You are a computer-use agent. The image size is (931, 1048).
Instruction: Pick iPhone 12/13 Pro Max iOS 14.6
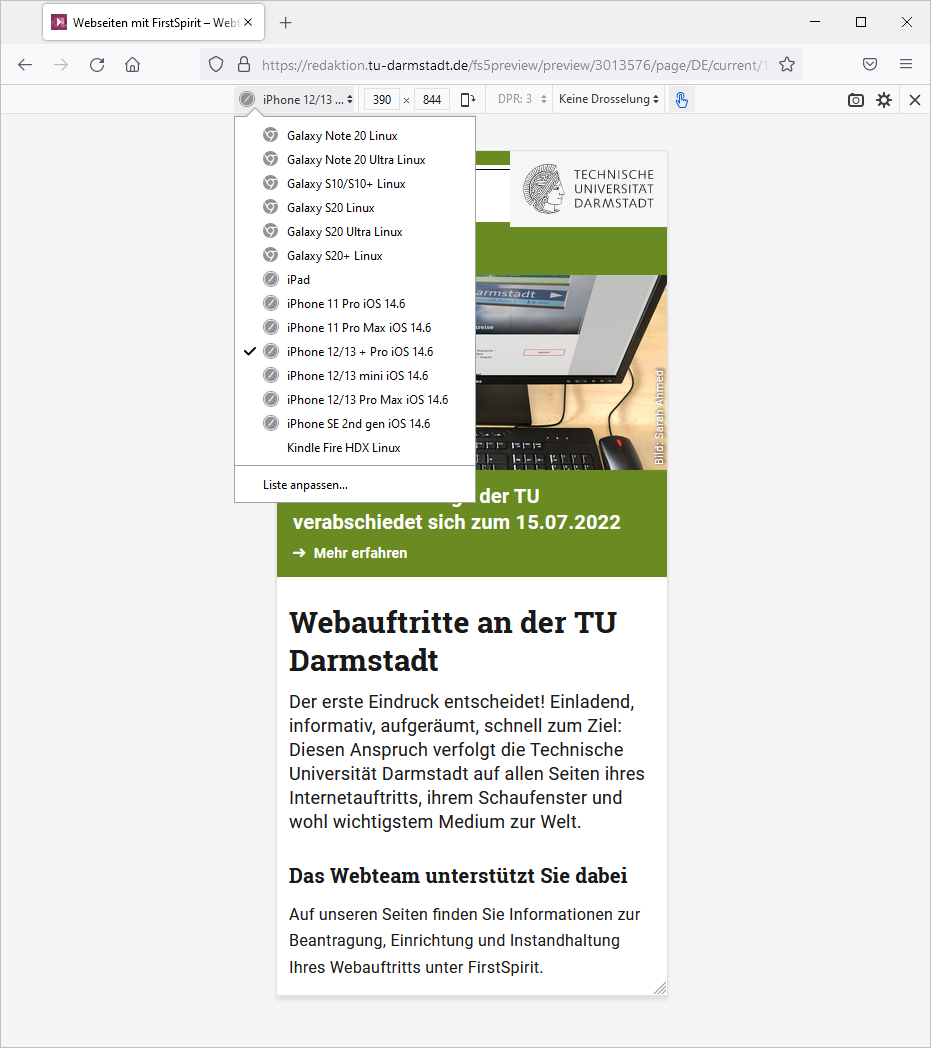tap(355, 400)
